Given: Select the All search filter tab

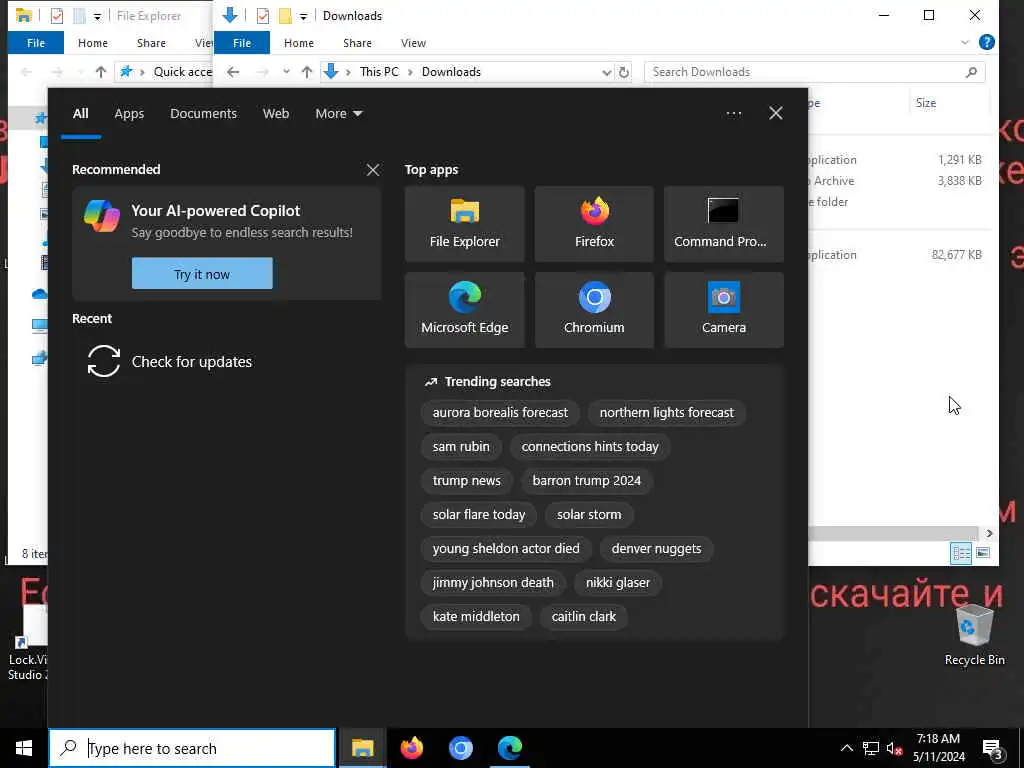Looking at the screenshot, I should tap(80, 114).
